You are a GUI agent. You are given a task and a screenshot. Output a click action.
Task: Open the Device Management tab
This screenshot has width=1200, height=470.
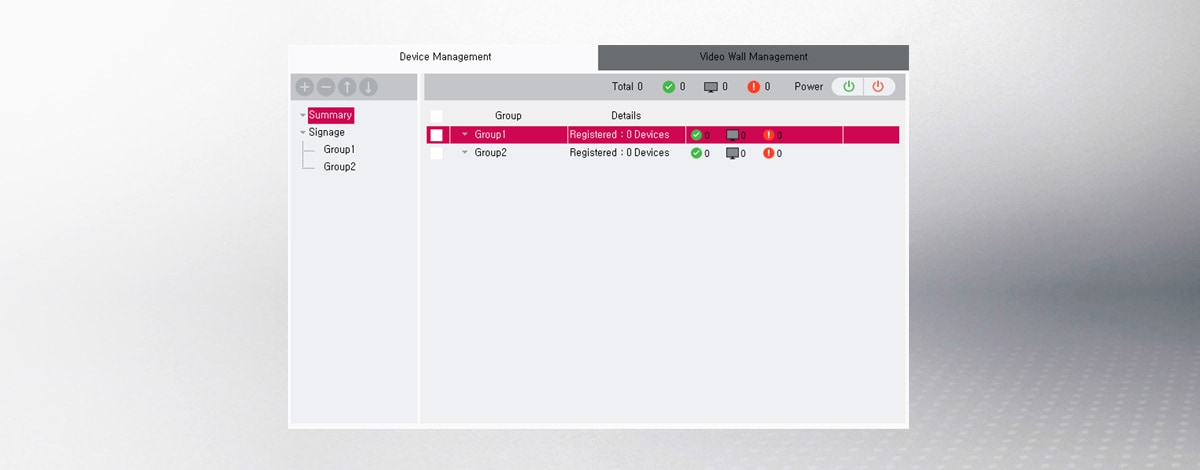click(x=445, y=57)
